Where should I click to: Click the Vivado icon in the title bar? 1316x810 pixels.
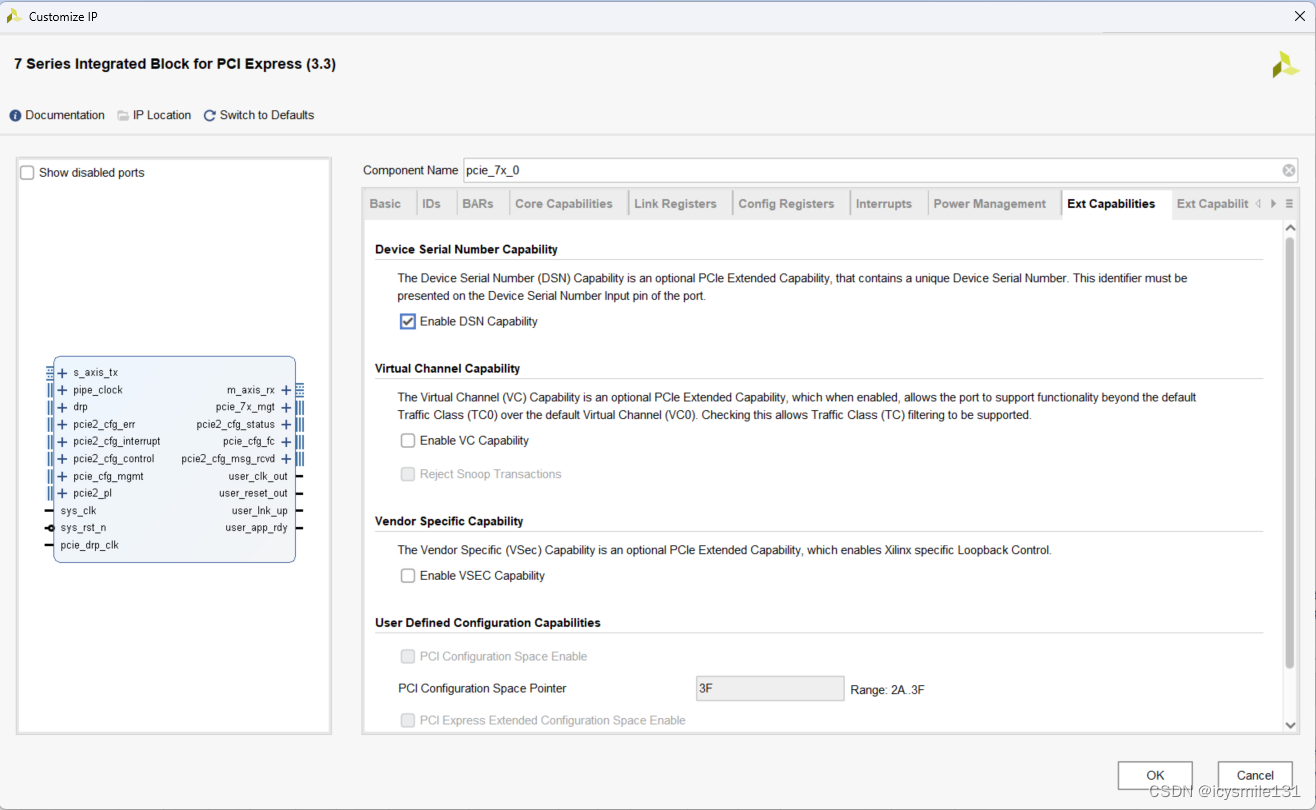[14, 17]
